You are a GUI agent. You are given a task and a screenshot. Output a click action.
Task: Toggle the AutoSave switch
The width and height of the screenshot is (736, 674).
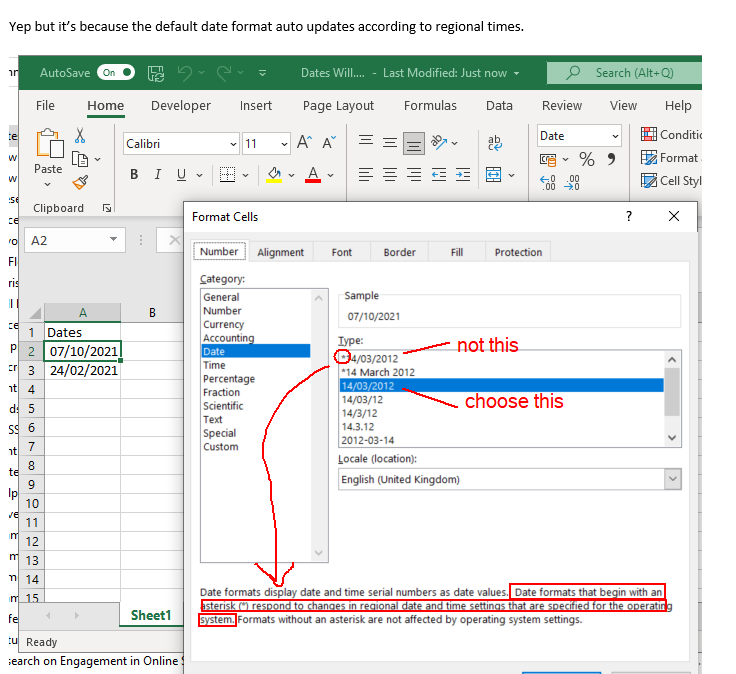(x=117, y=73)
